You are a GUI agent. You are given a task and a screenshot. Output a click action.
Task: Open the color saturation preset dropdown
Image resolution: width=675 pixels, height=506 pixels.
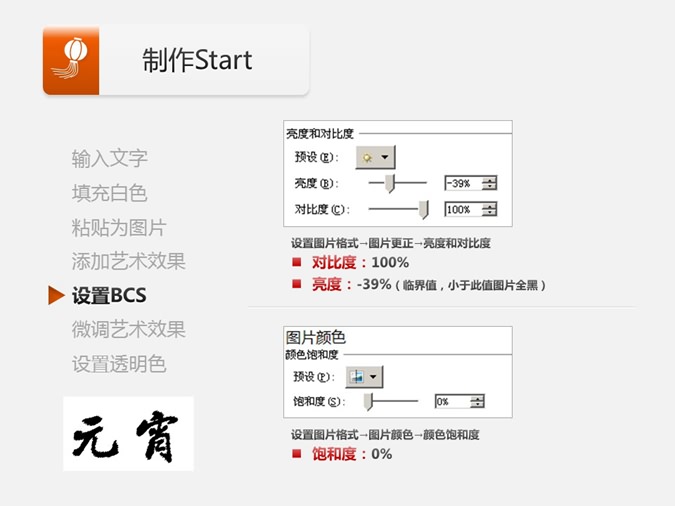click(x=364, y=377)
